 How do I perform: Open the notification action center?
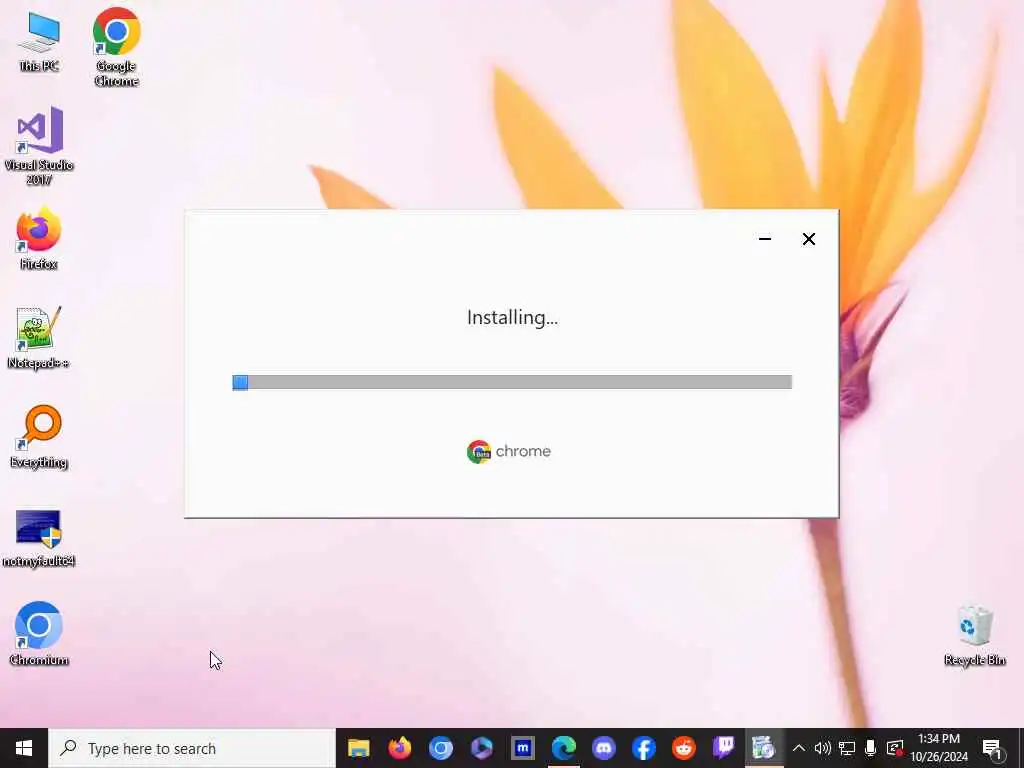click(x=993, y=748)
